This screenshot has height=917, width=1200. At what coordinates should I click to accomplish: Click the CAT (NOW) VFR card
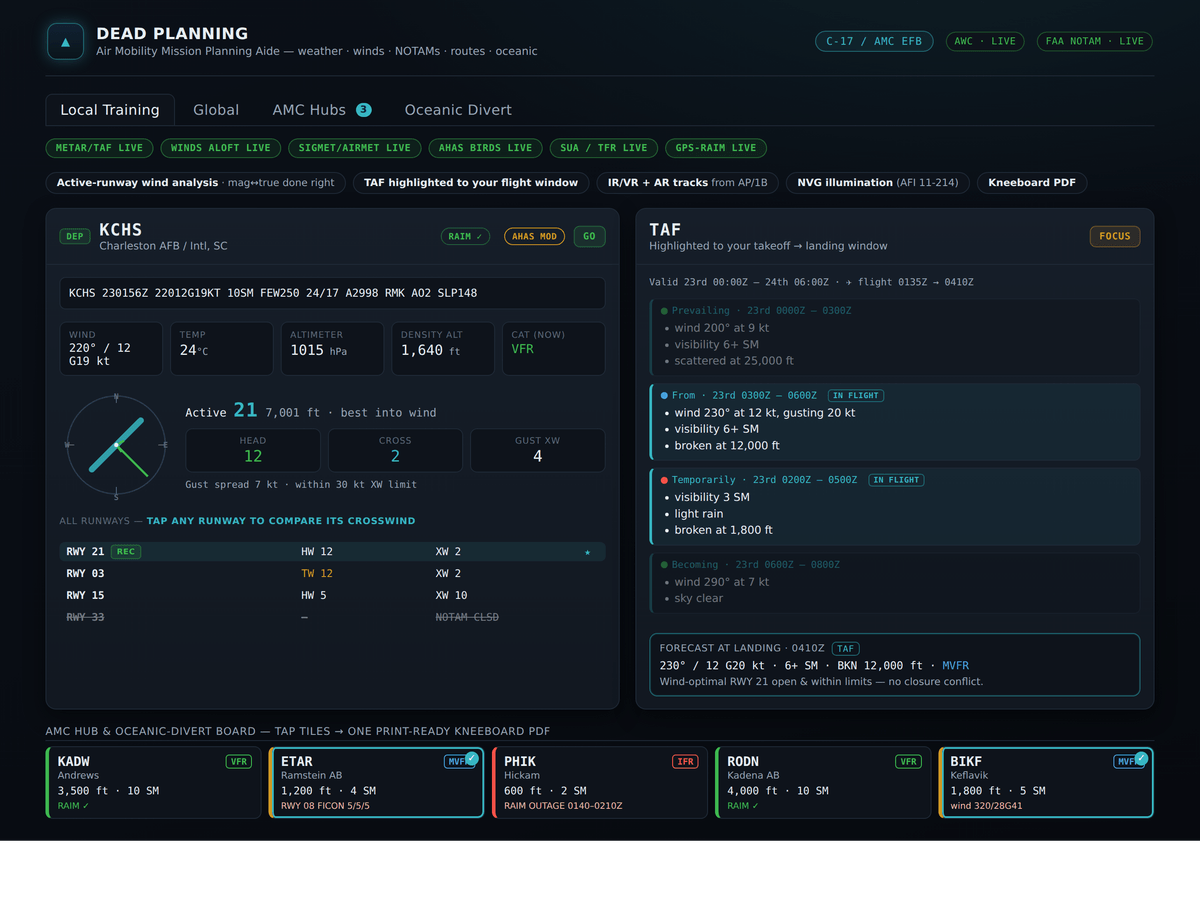554,349
